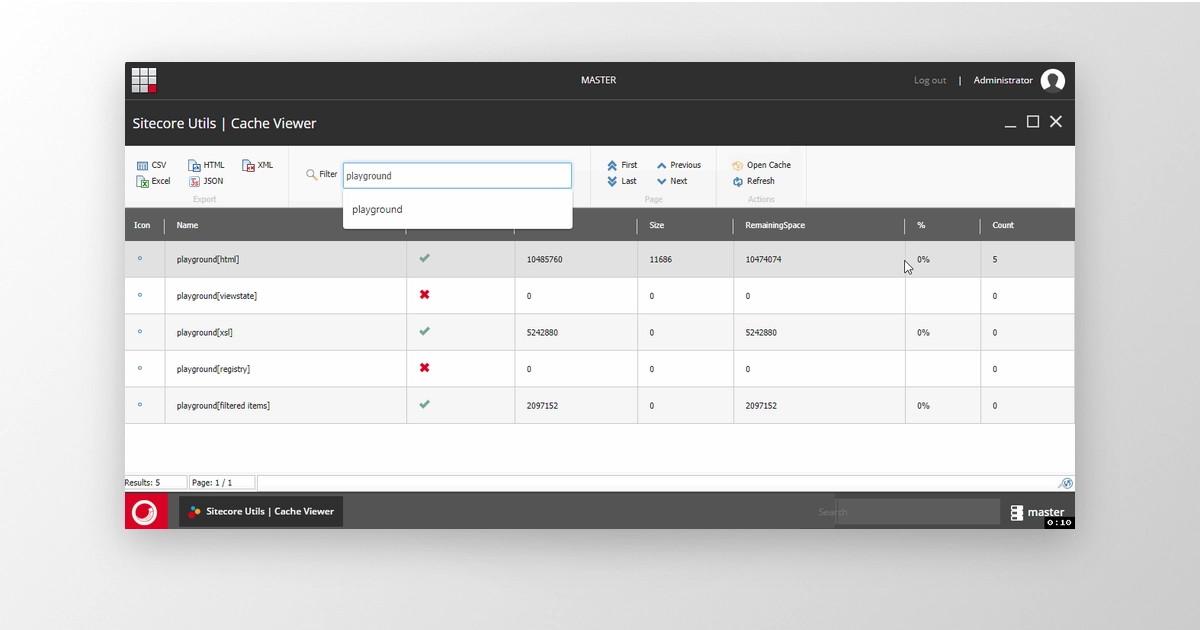Click the row icon of playground[registry]

[139, 368]
